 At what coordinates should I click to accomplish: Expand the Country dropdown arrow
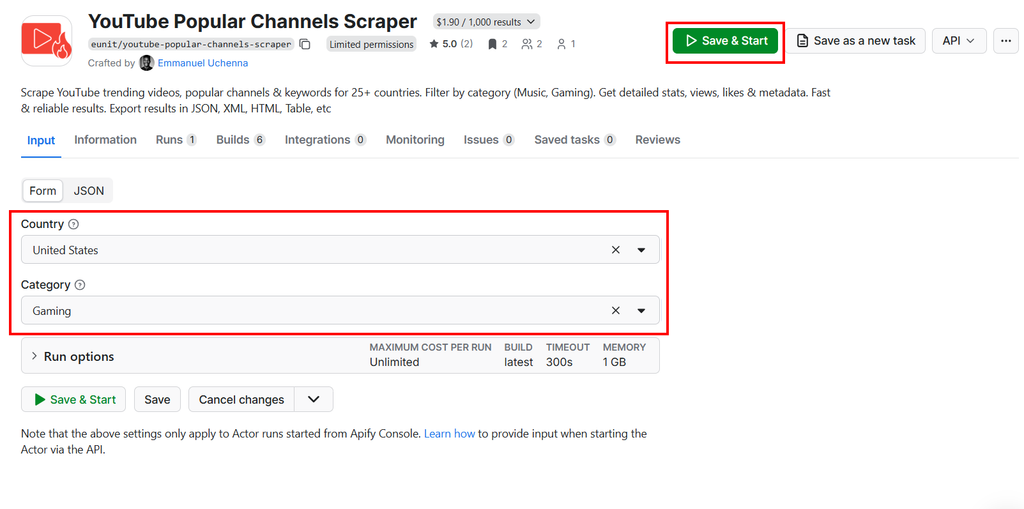point(641,250)
